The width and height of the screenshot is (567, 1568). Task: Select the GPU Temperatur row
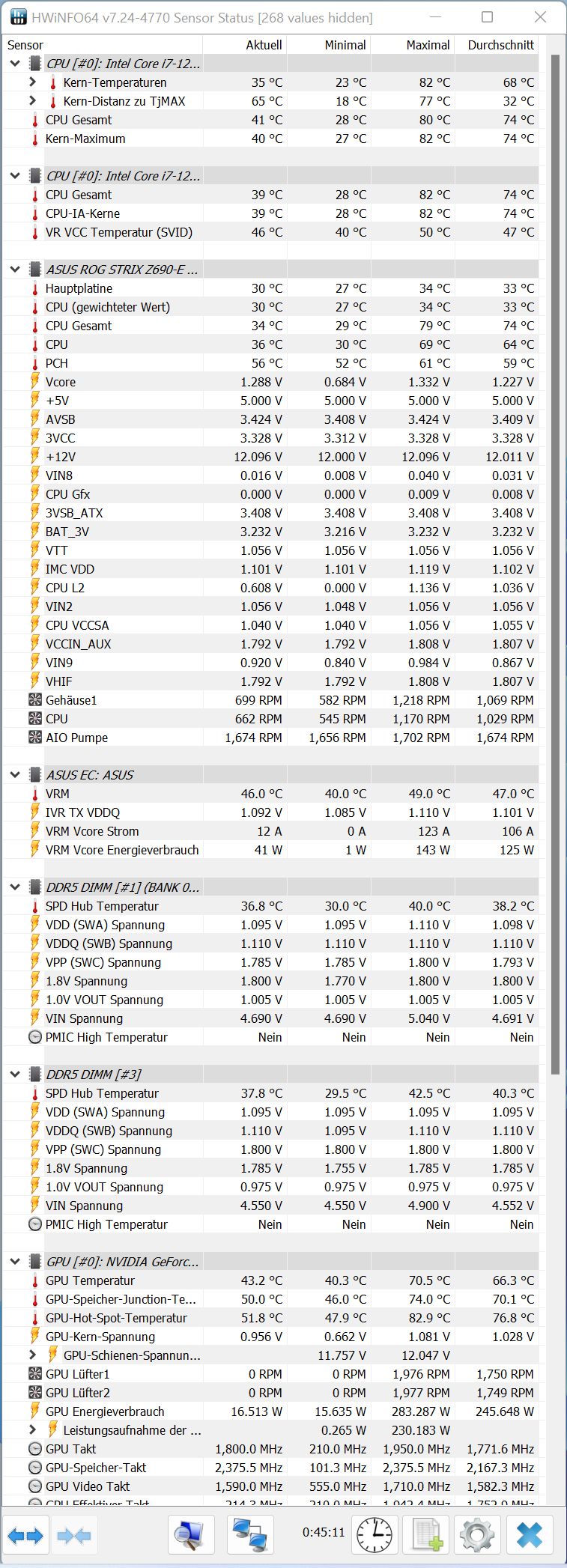click(x=90, y=1280)
